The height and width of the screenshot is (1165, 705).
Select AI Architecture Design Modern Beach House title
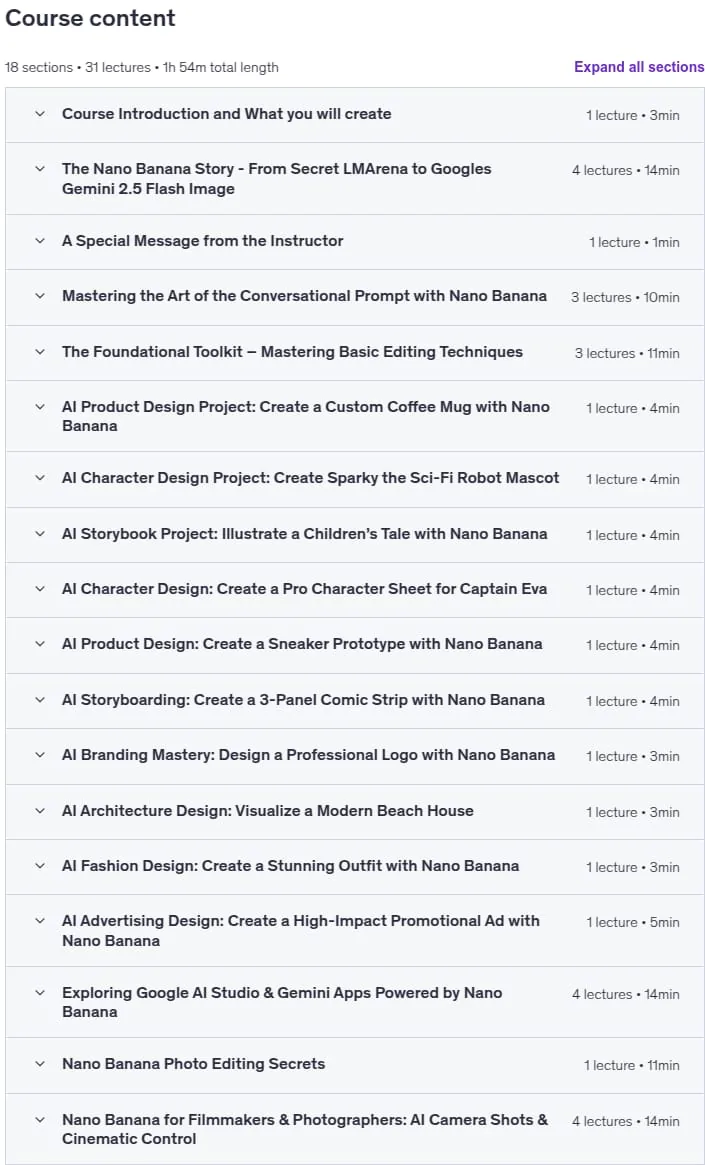pyautogui.click(x=267, y=811)
